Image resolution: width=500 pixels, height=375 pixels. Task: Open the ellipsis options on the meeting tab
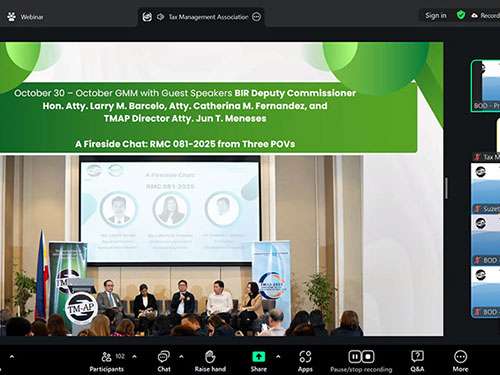point(256,17)
